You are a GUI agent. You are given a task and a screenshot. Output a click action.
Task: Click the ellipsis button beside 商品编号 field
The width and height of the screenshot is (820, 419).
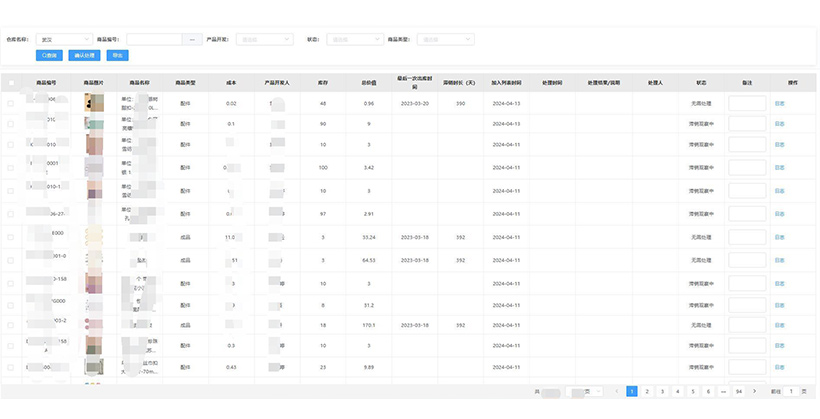(192, 39)
